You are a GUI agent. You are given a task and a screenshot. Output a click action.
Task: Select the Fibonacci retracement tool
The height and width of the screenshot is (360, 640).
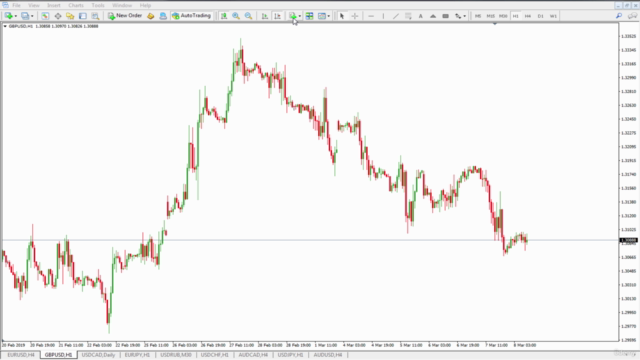pos(408,16)
